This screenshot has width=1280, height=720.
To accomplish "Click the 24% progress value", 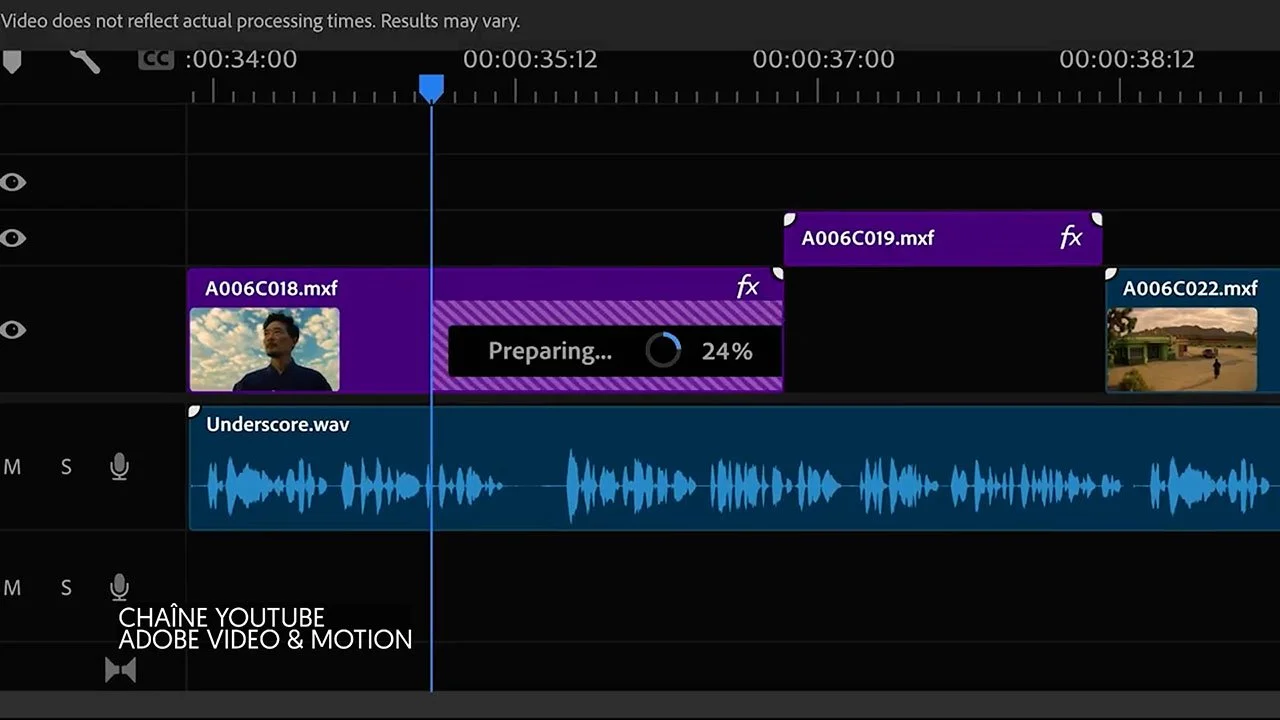I will [727, 351].
